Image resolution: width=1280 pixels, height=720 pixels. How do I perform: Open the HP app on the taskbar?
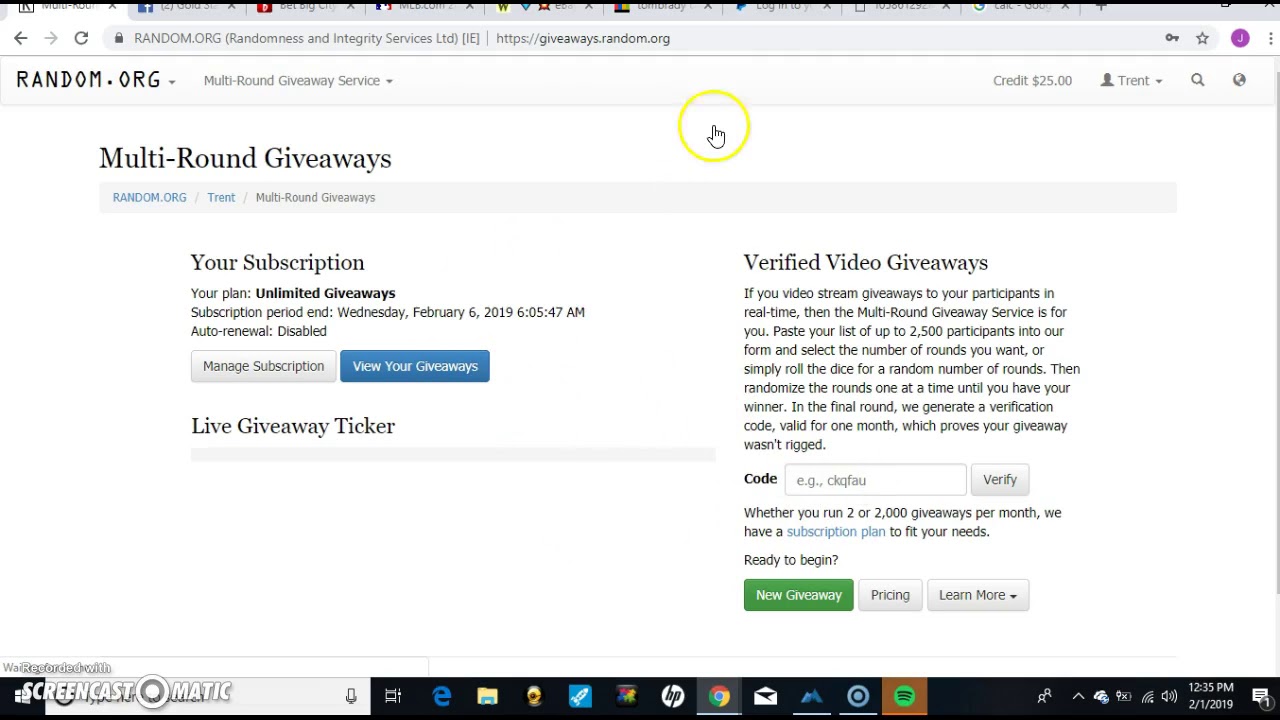(673, 696)
